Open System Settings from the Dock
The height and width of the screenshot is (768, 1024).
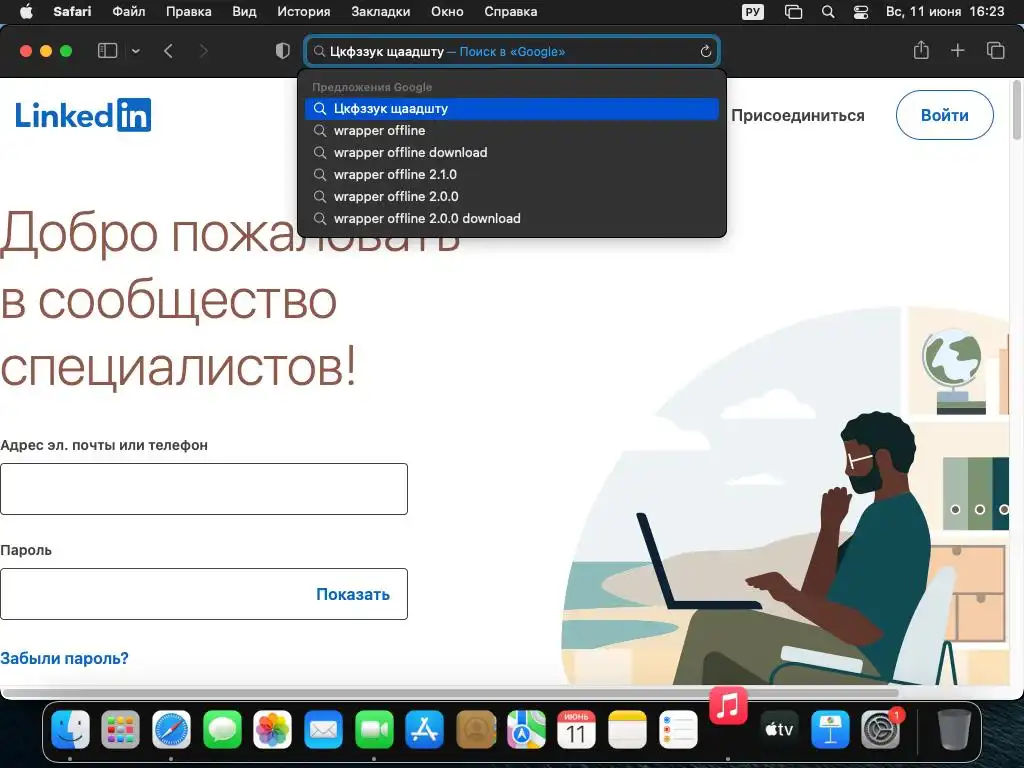tap(880, 729)
